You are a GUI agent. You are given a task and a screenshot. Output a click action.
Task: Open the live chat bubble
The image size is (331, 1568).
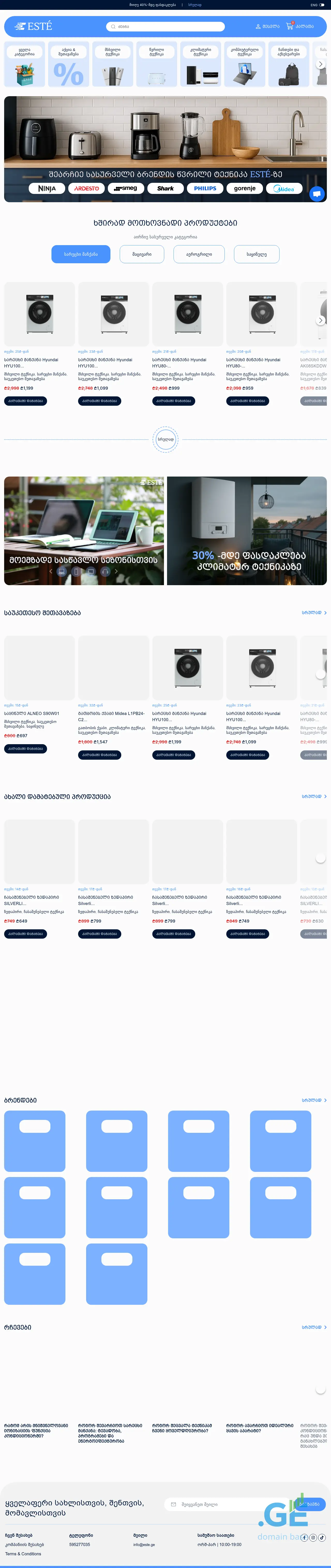pyautogui.click(x=317, y=194)
